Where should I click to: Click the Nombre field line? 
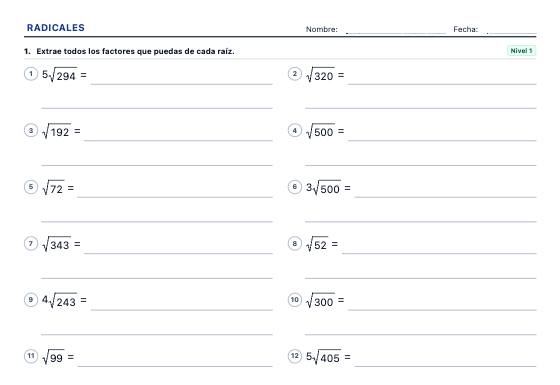tap(396, 33)
